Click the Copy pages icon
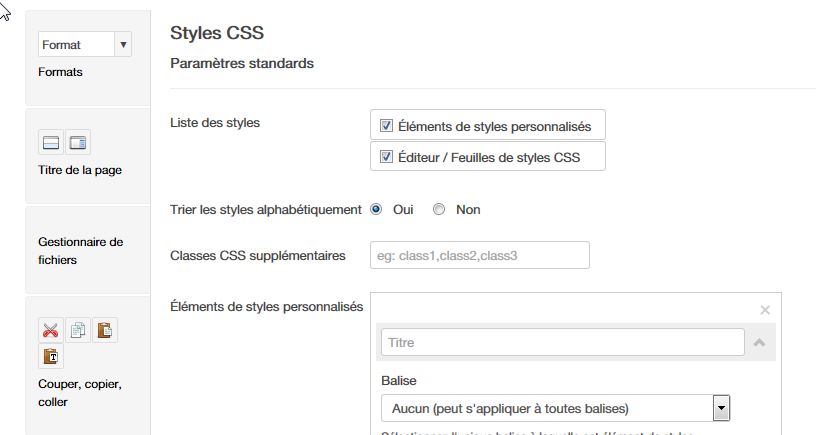Viewport: 816px width, 435px height. pos(78,330)
